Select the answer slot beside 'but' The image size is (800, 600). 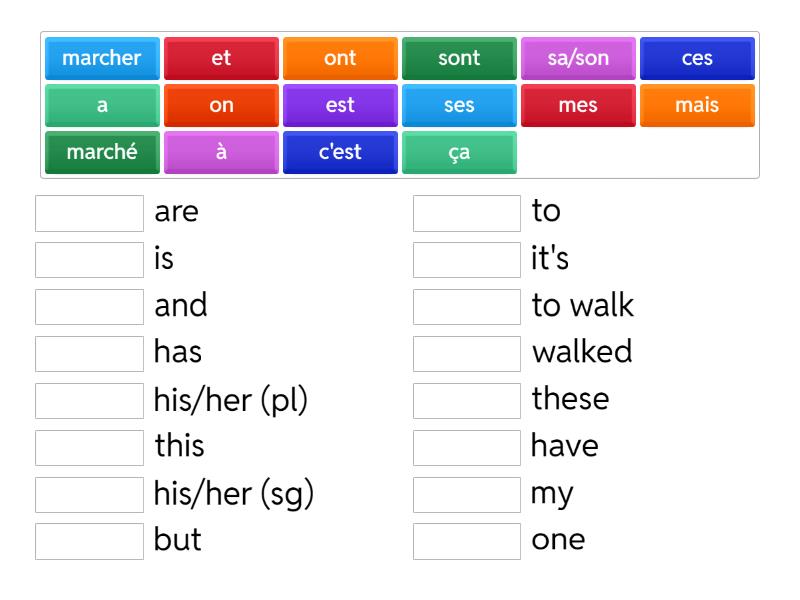pyautogui.click(x=88, y=540)
